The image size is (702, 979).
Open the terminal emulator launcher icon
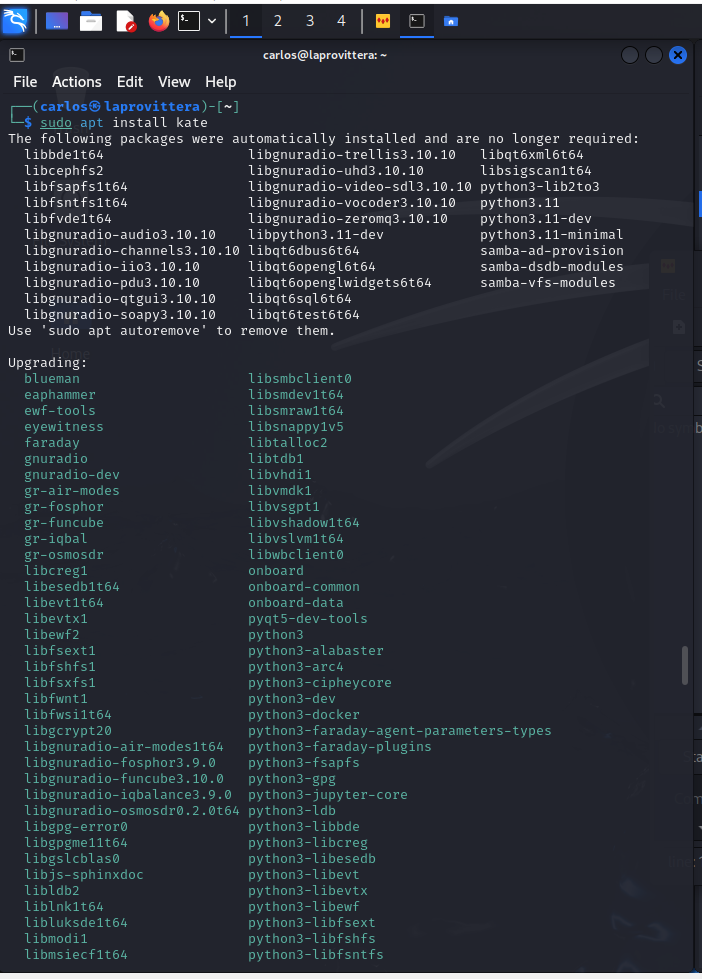point(189,21)
